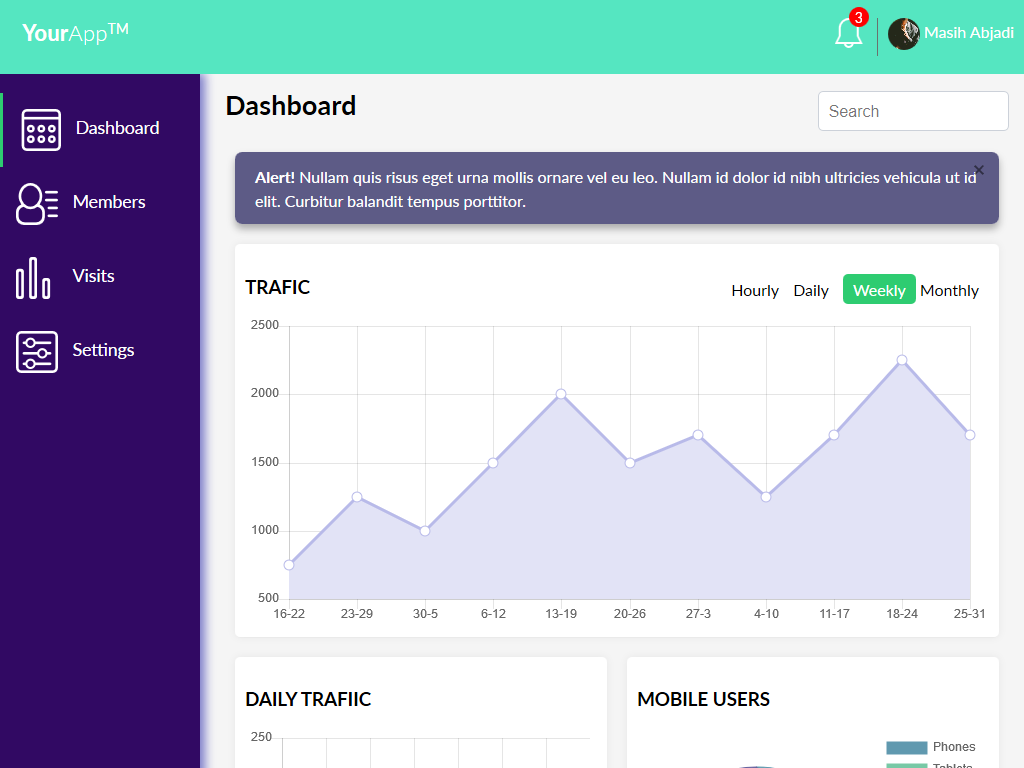Click the 13-19 data point on the chart
The height and width of the screenshot is (768, 1024).
[x=561, y=394]
